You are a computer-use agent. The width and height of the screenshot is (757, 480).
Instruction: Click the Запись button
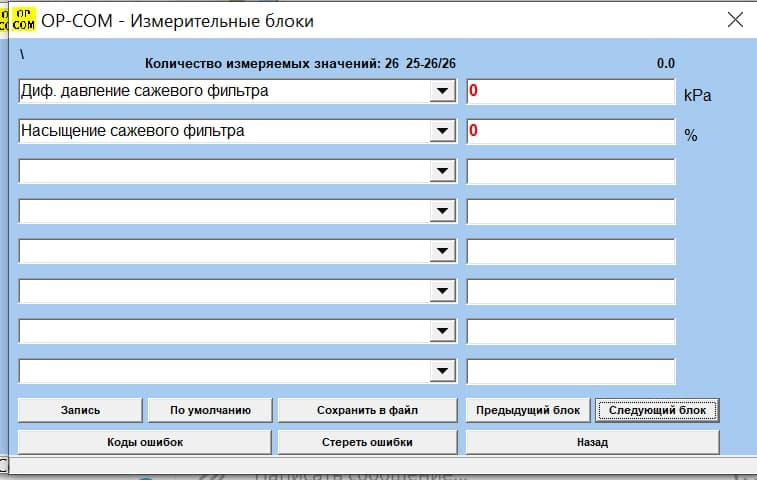click(x=80, y=410)
